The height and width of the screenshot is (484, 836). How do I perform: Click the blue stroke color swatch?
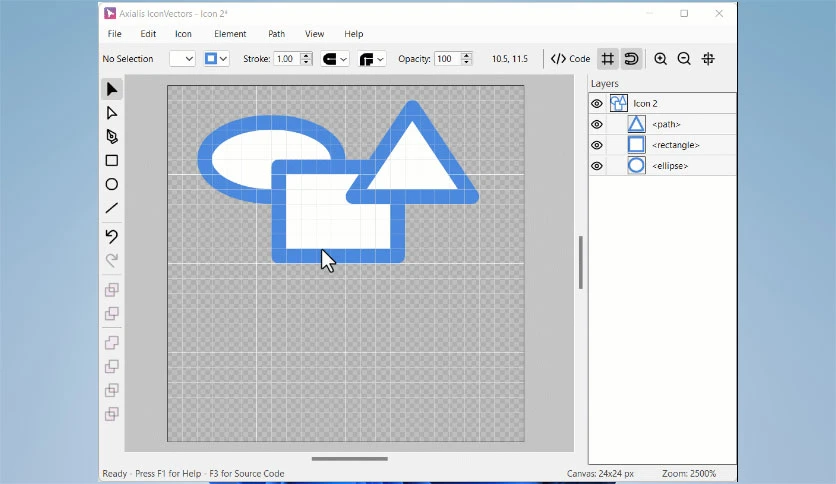pyautogui.click(x=211, y=59)
